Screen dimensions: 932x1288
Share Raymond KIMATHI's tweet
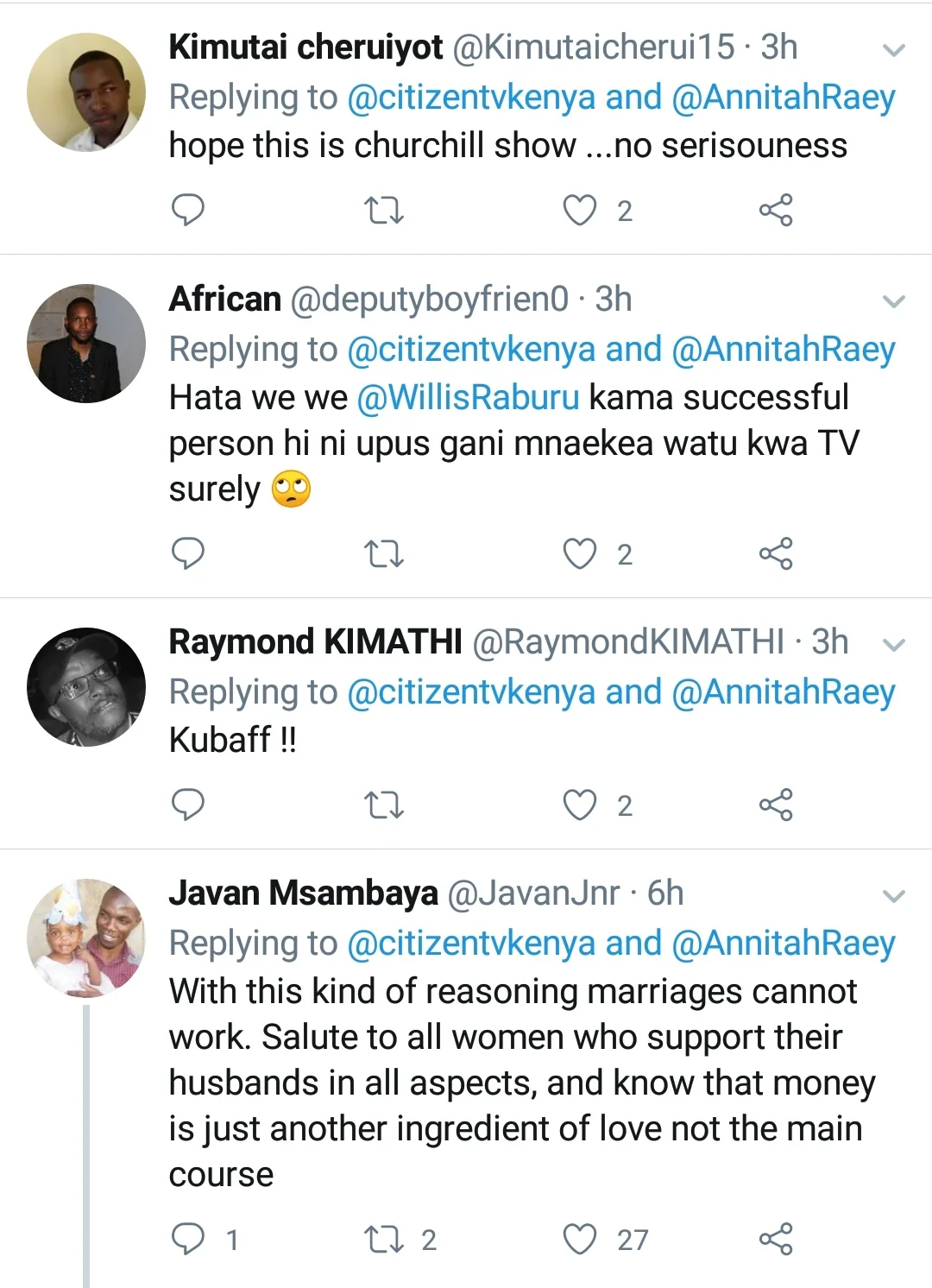[775, 805]
